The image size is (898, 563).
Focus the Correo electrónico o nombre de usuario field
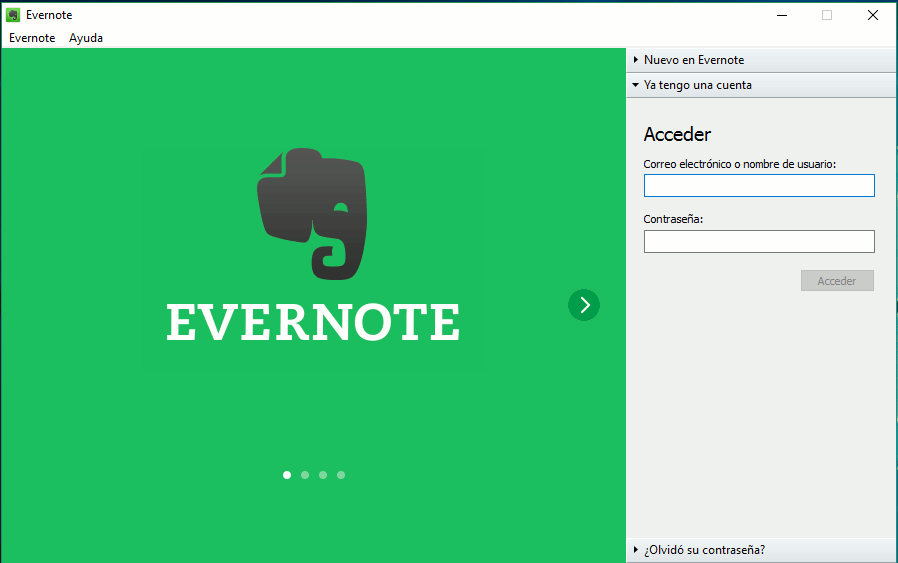[759, 185]
